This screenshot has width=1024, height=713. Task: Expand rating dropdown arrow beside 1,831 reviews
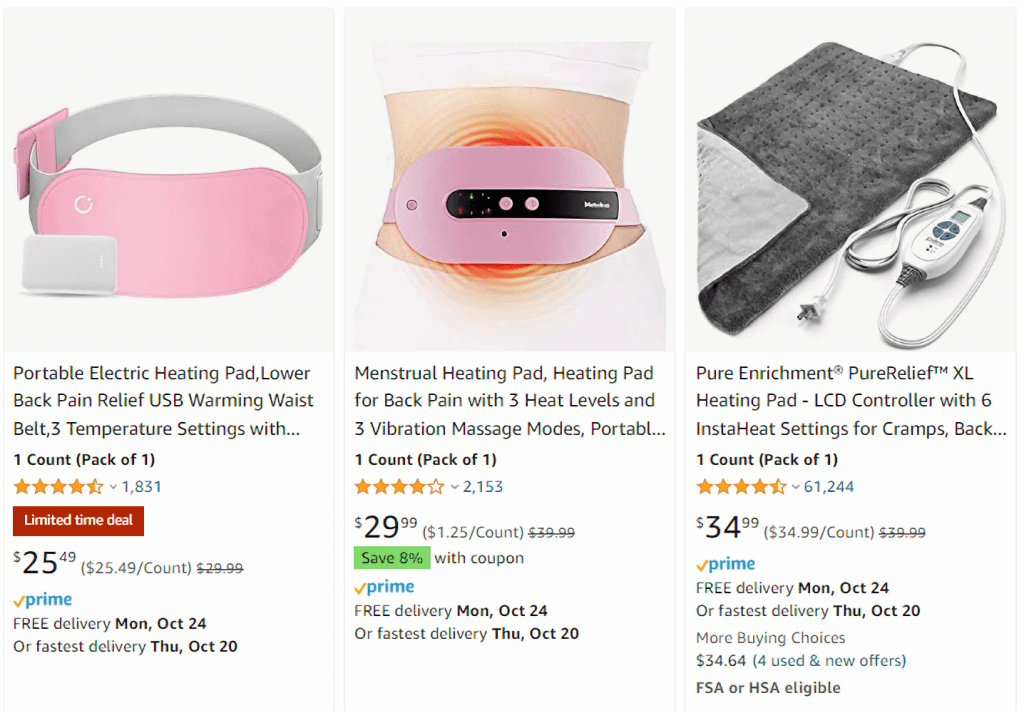click(113, 488)
